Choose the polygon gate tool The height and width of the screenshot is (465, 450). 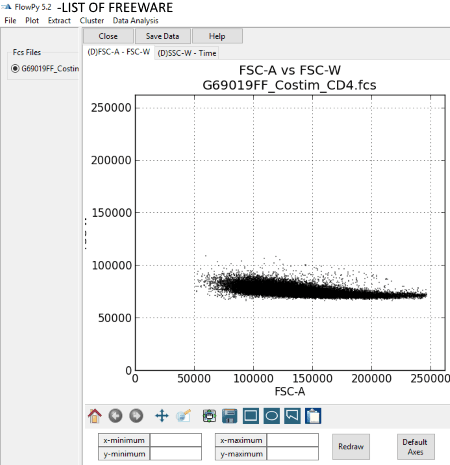click(292, 416)
